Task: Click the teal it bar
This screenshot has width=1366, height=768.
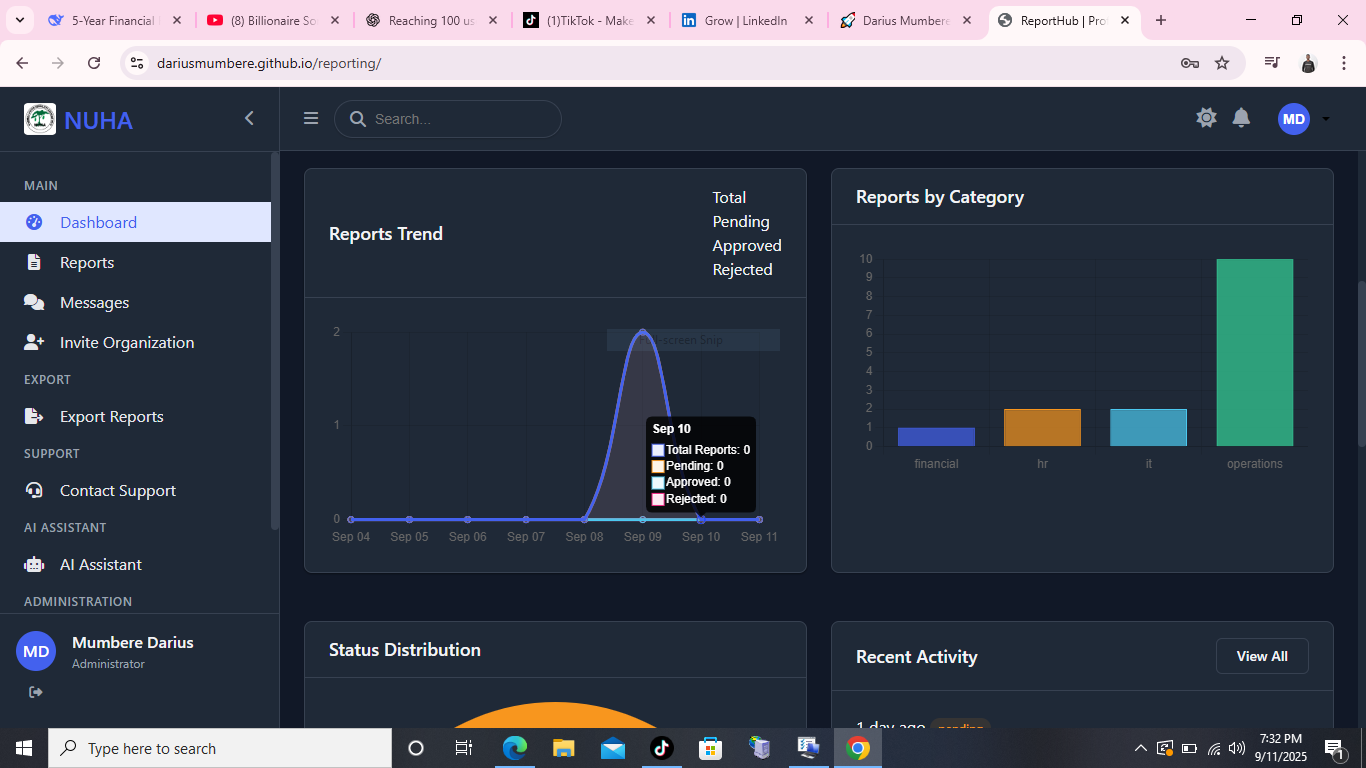Action: 1148,427
